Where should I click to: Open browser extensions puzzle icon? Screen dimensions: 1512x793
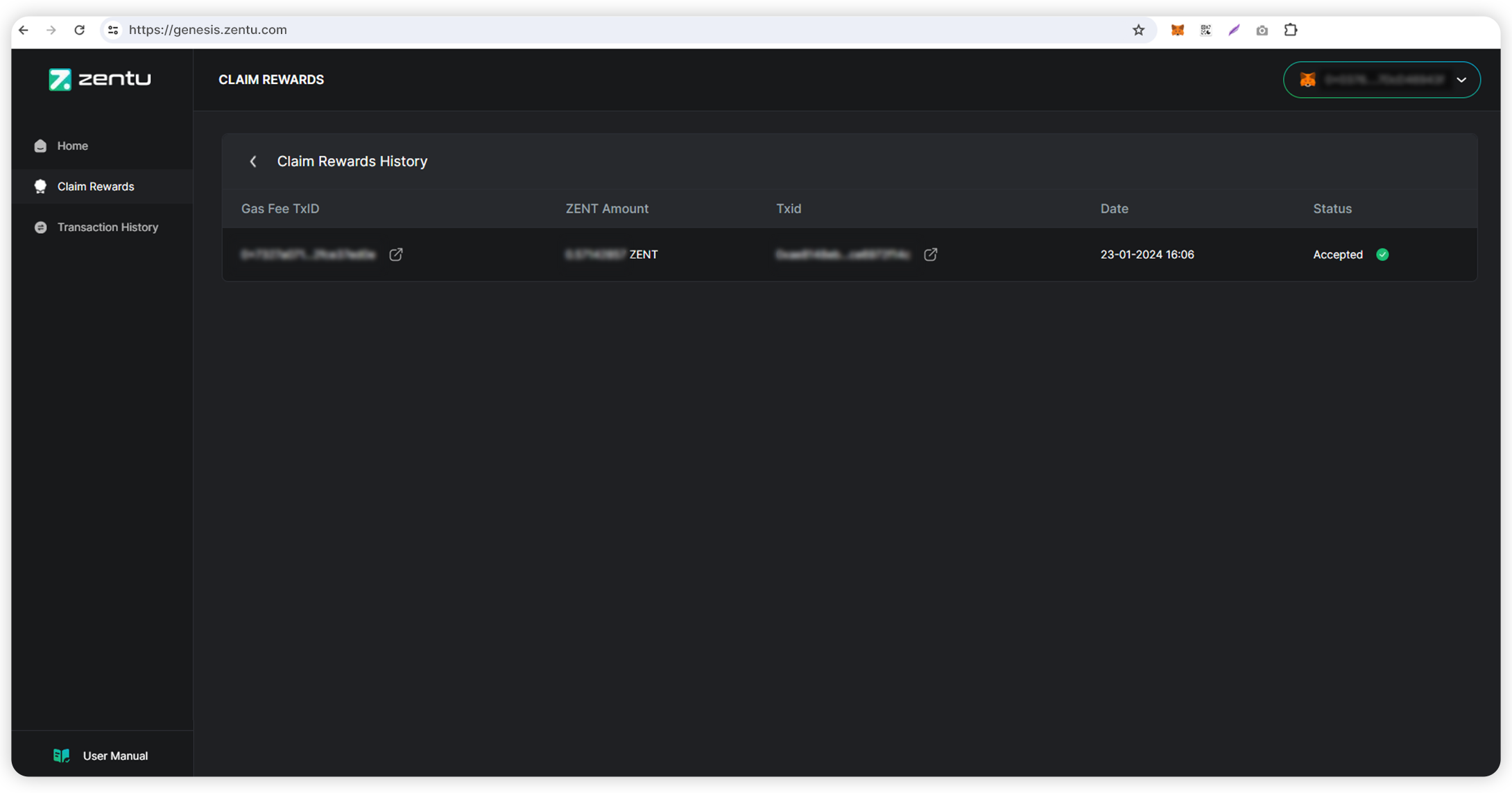click(1290, 30)
